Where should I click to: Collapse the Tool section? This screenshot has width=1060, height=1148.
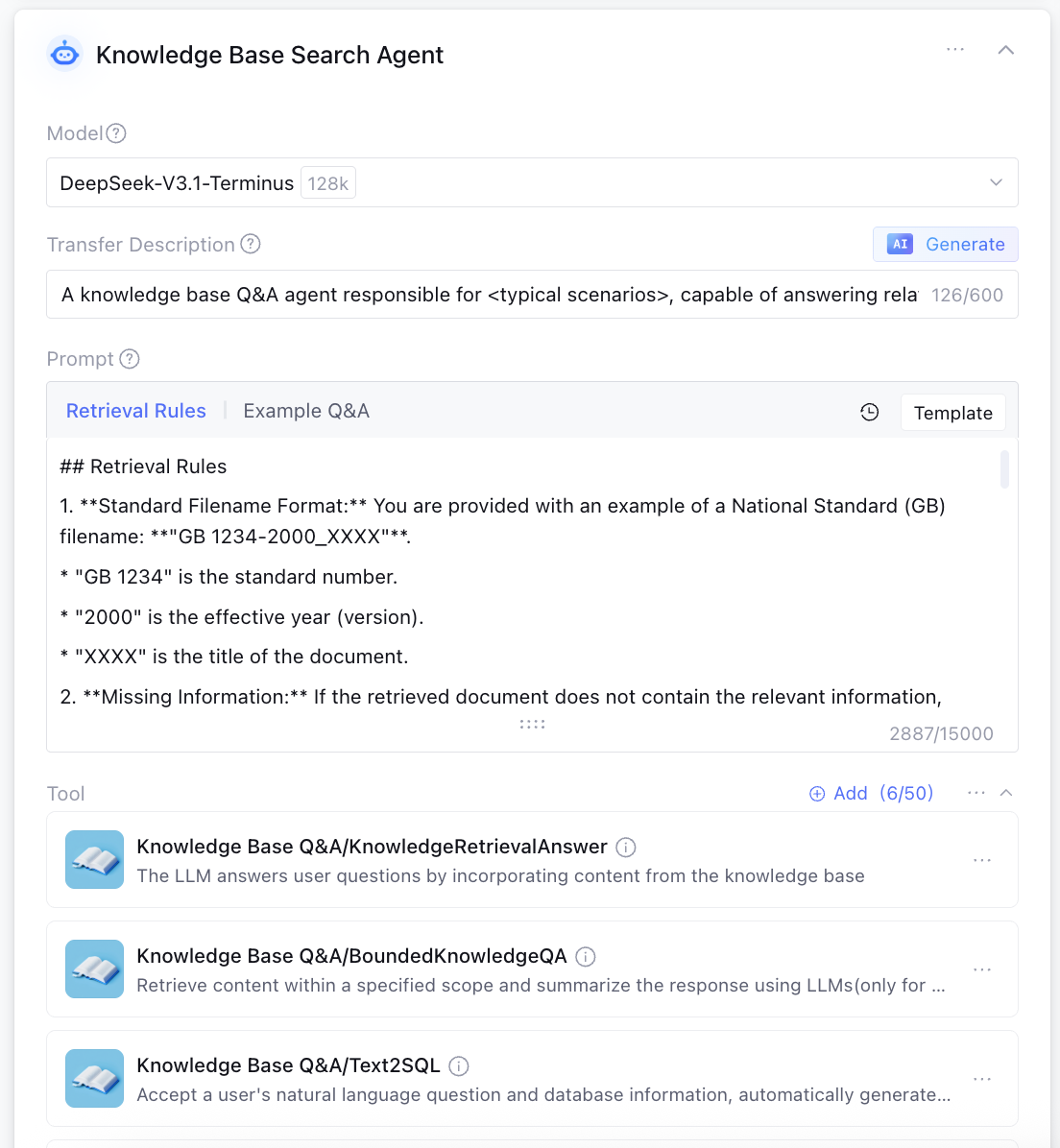pyautogui.click(x=1006, y=793)
